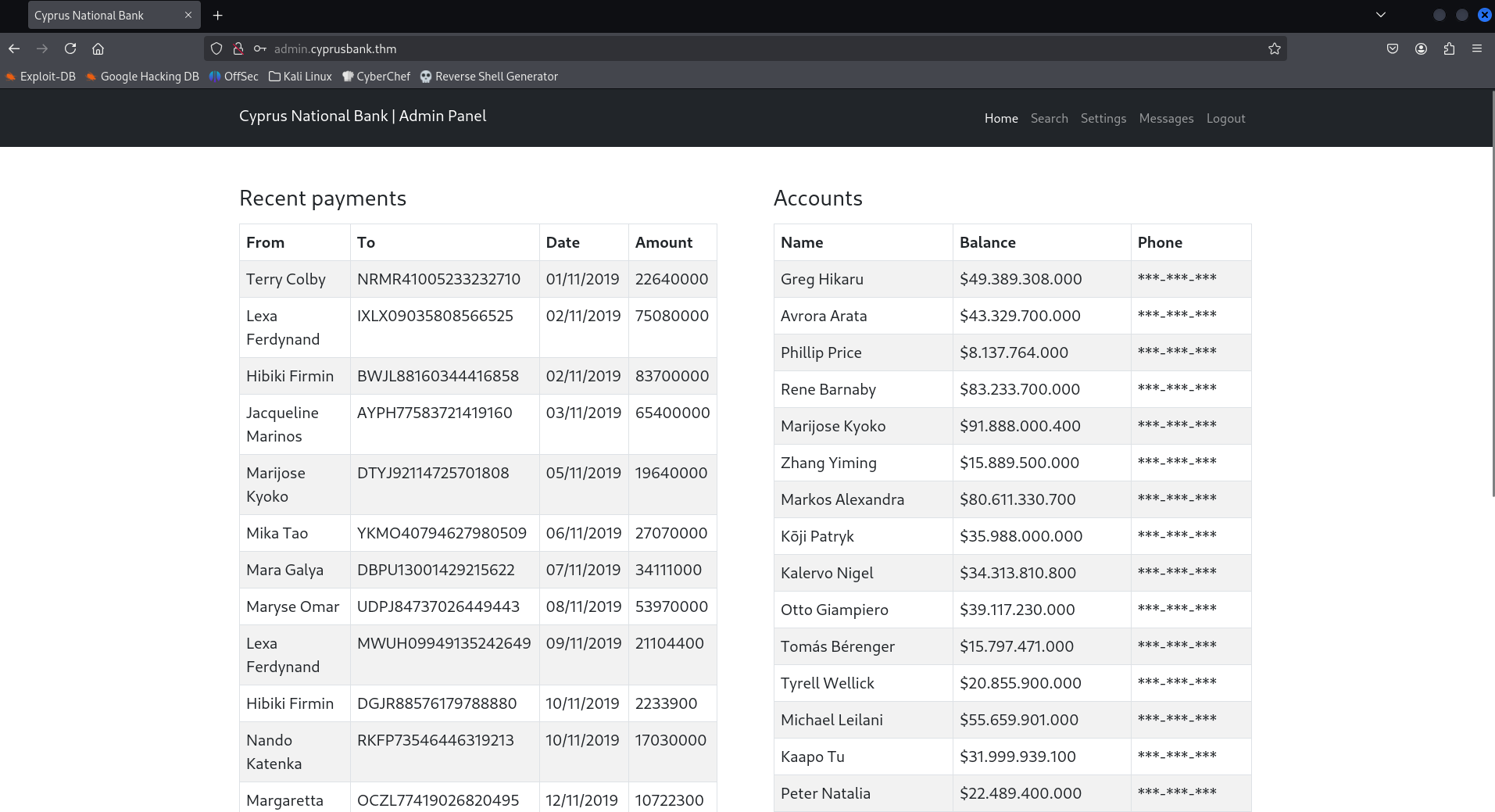Open the OffSec bookmark
This screenshot has height=812, width=1495.
pyautogui.click(x=234, y=77)
